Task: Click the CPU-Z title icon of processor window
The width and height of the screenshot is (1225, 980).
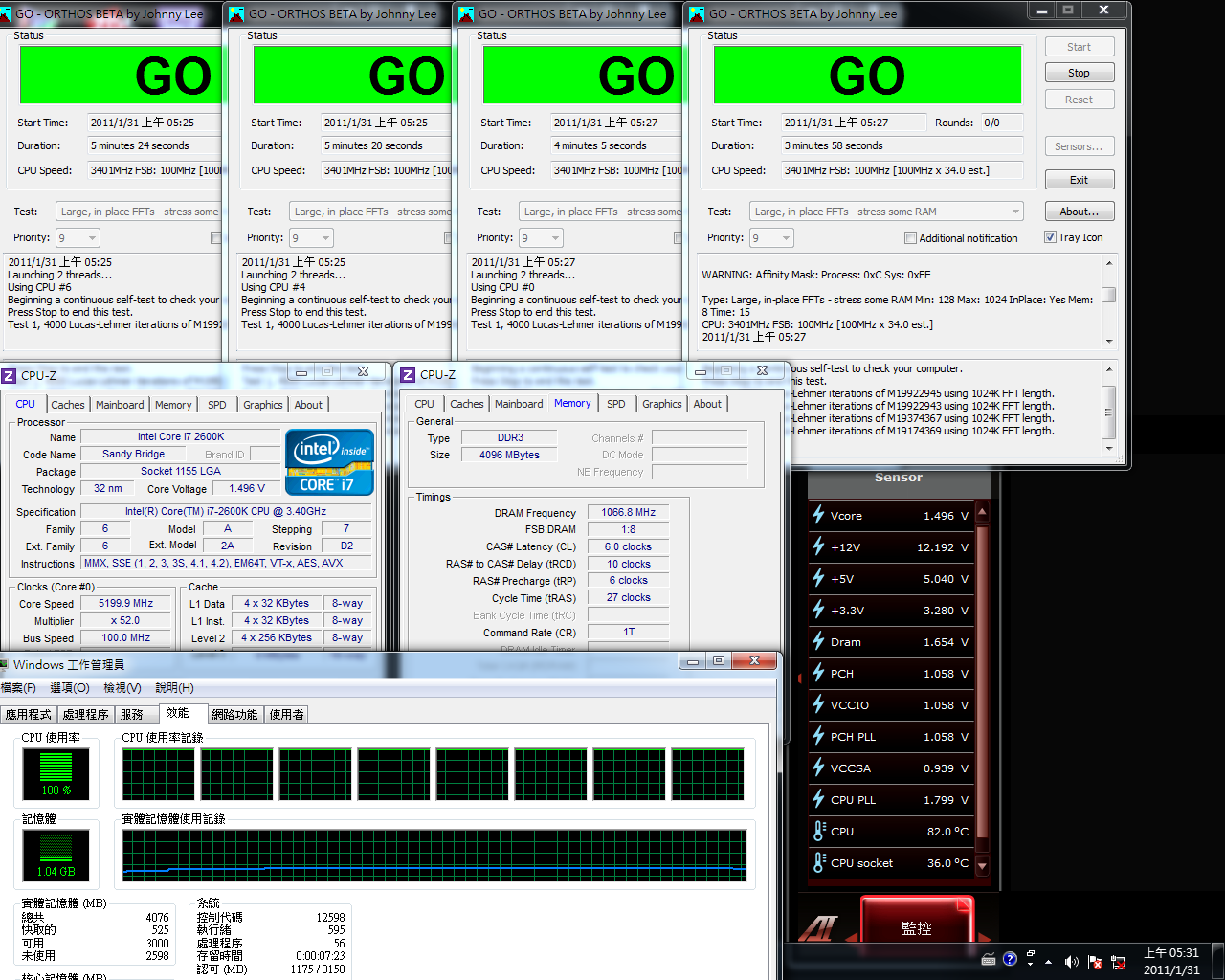Action: [9, 375]
